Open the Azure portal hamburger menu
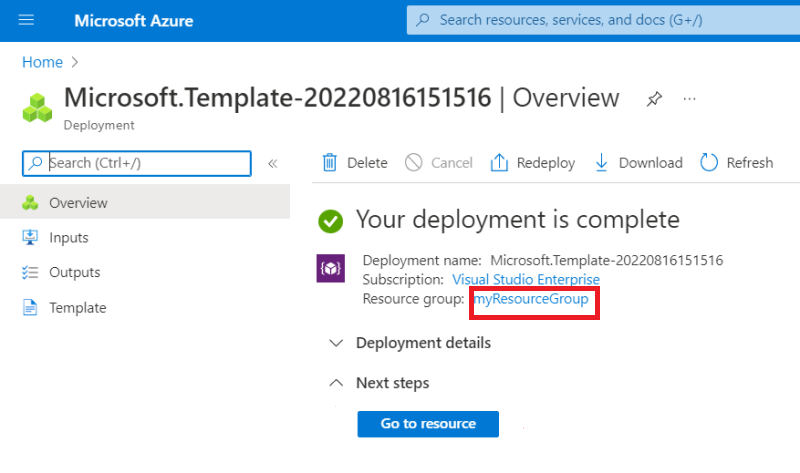Image resolution: width=800 pixels, height=473 pixels. pyautogui.click(x=27, y=20)
